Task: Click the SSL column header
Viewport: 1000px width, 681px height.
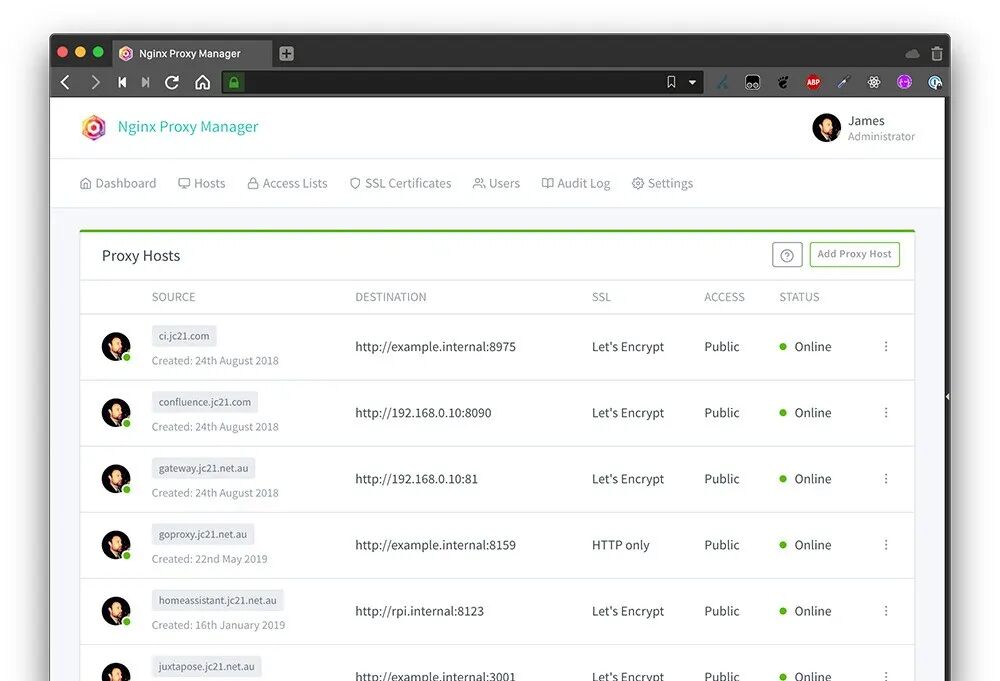Action: click(601, 297)
